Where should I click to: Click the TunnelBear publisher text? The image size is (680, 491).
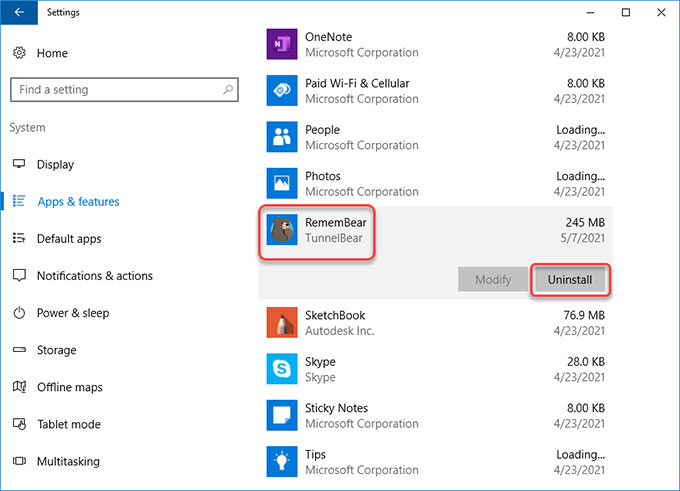coord(333,238)
